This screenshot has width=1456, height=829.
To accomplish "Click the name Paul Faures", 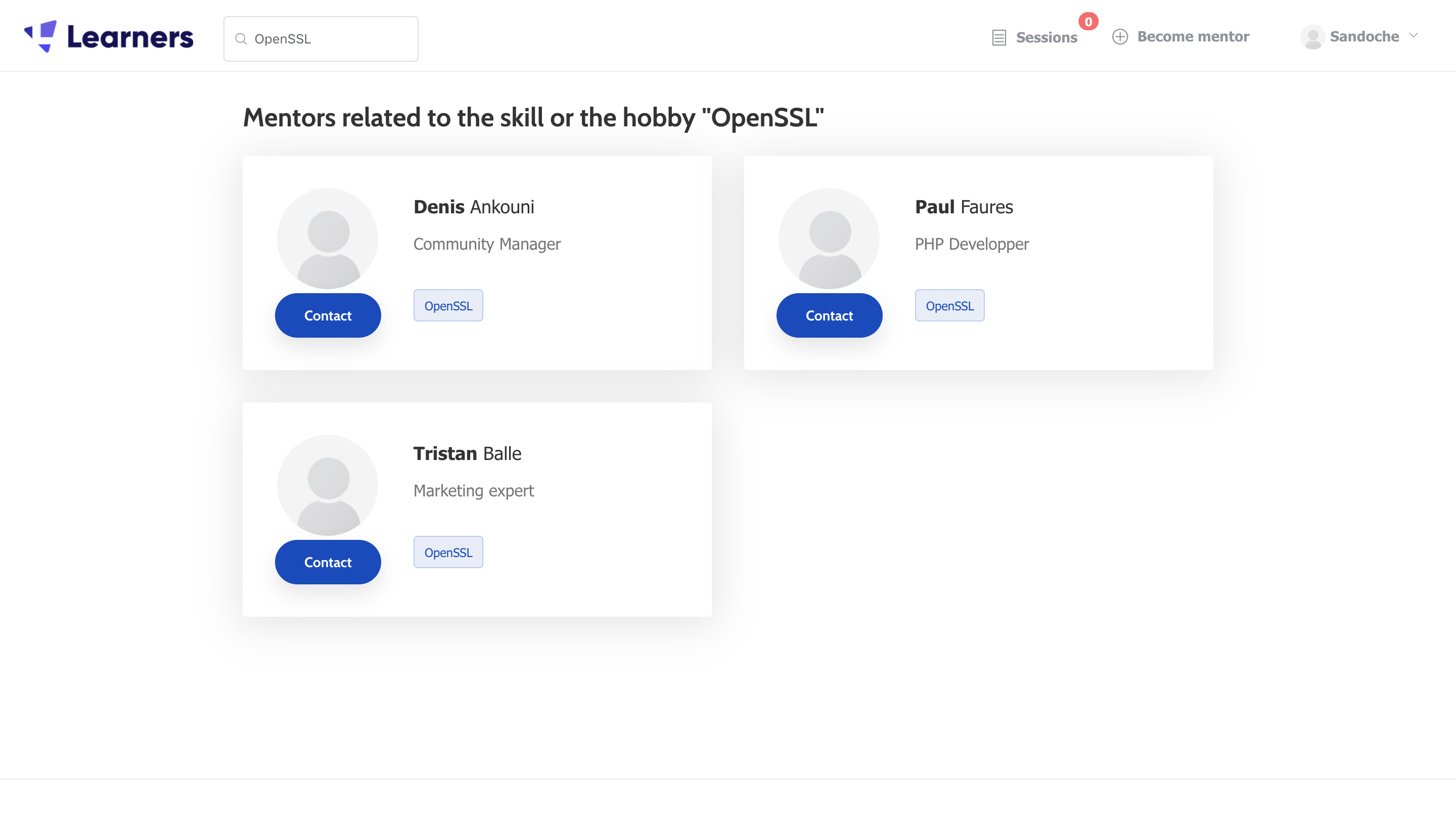I will click(964, 207).
